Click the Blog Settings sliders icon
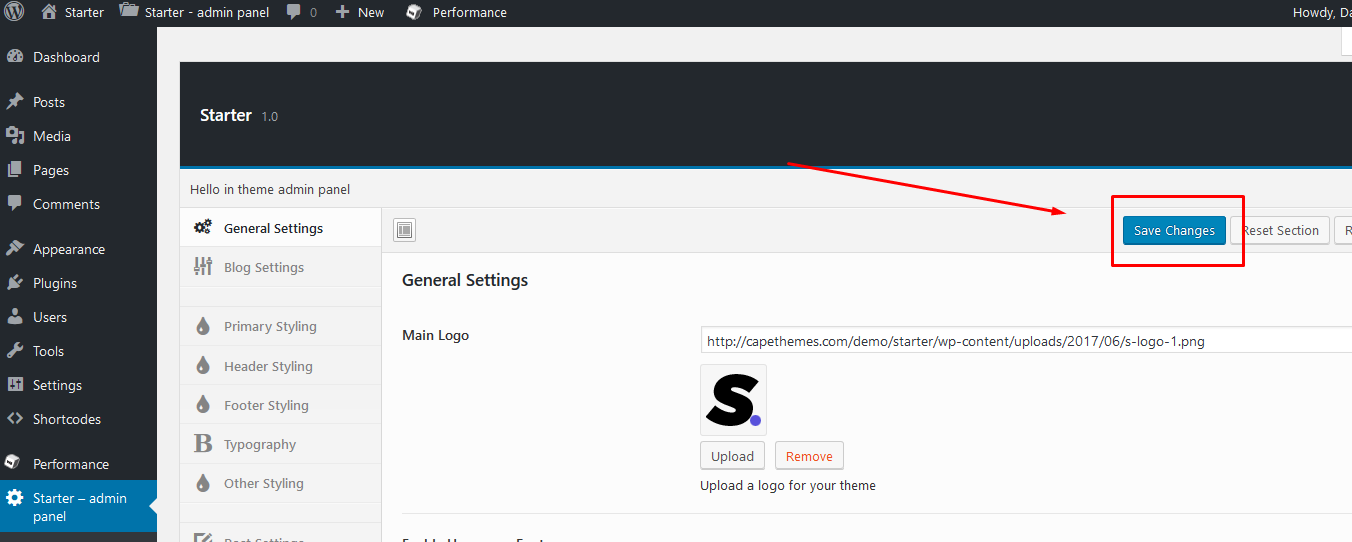 203,266
